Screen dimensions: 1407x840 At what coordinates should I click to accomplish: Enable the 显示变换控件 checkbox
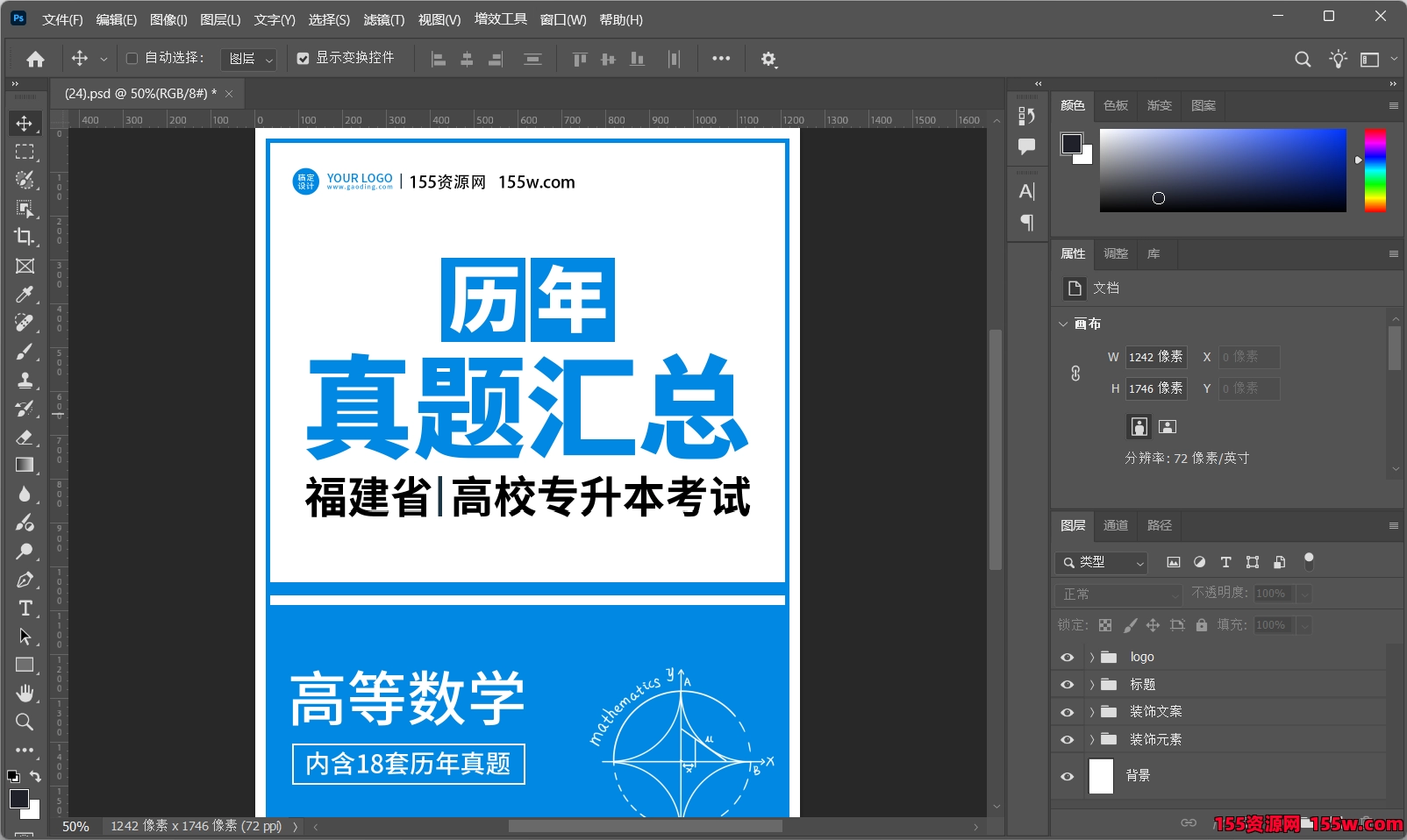pos(303,59)
